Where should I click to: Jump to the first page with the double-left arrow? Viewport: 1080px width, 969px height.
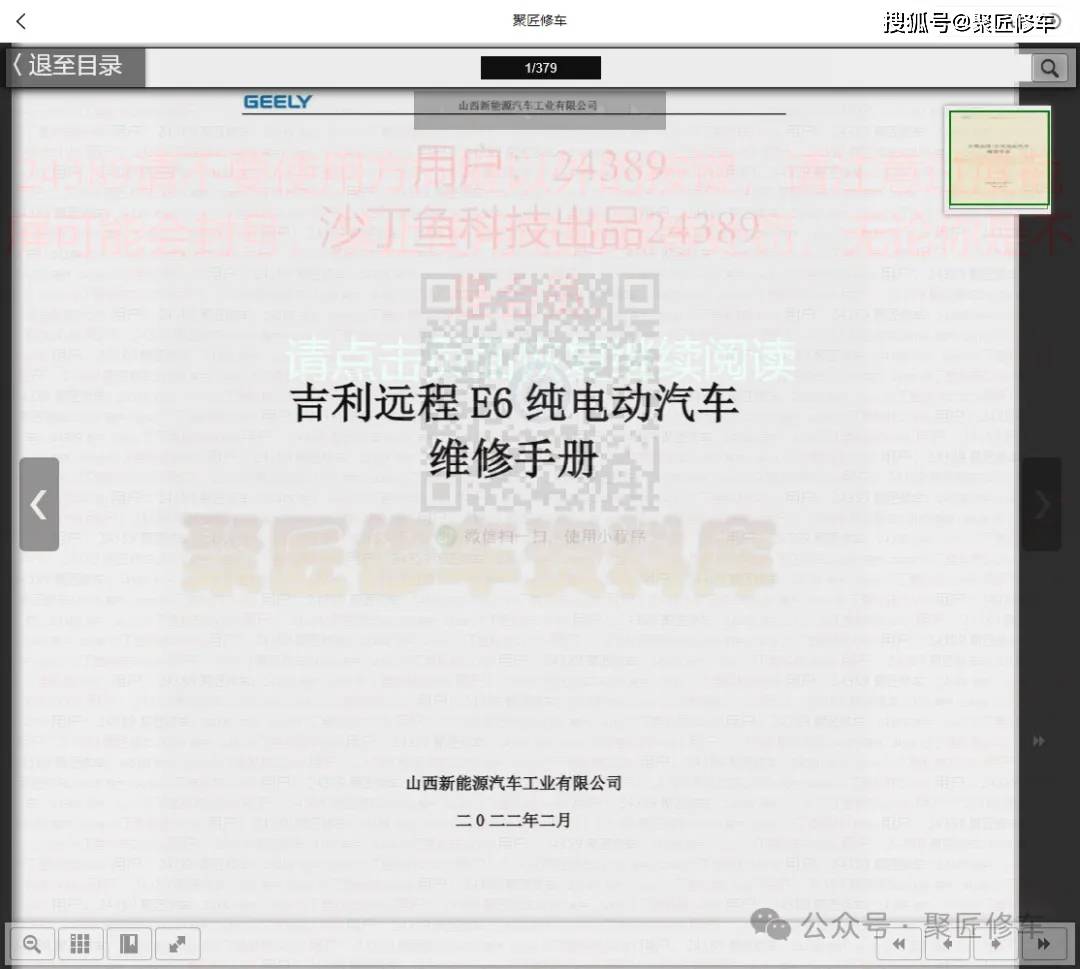click(899, 944)
